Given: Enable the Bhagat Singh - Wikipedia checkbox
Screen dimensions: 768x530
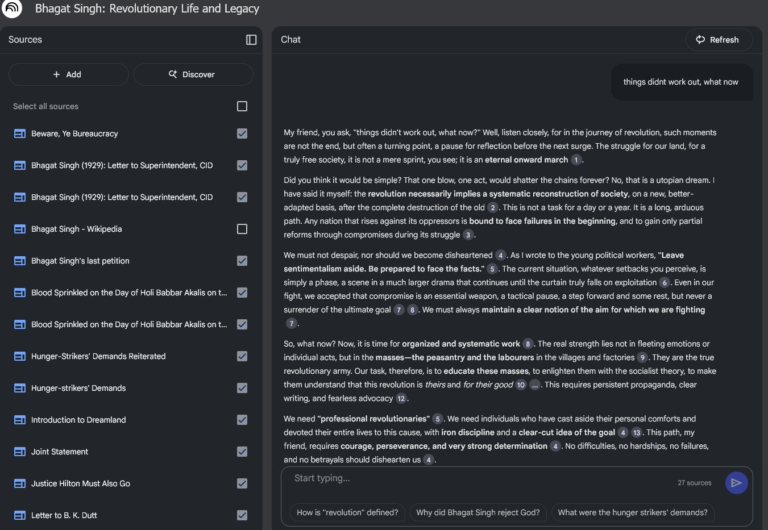Looking at the screenshot, I should click(242, 229).
